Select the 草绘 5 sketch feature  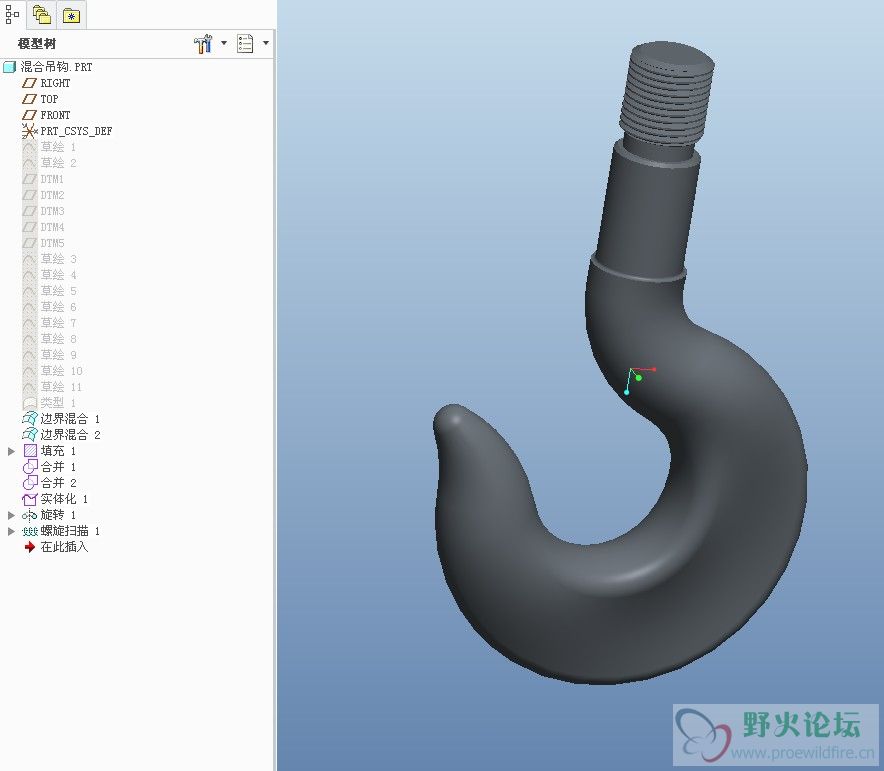click(58, 291)
